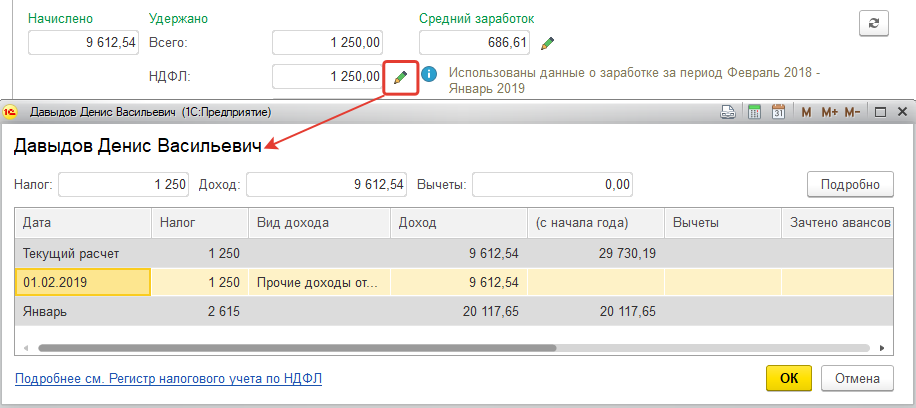Click the Вычеты input field
916x408 pixels.
pyautogui.click(x=552, y=184)
